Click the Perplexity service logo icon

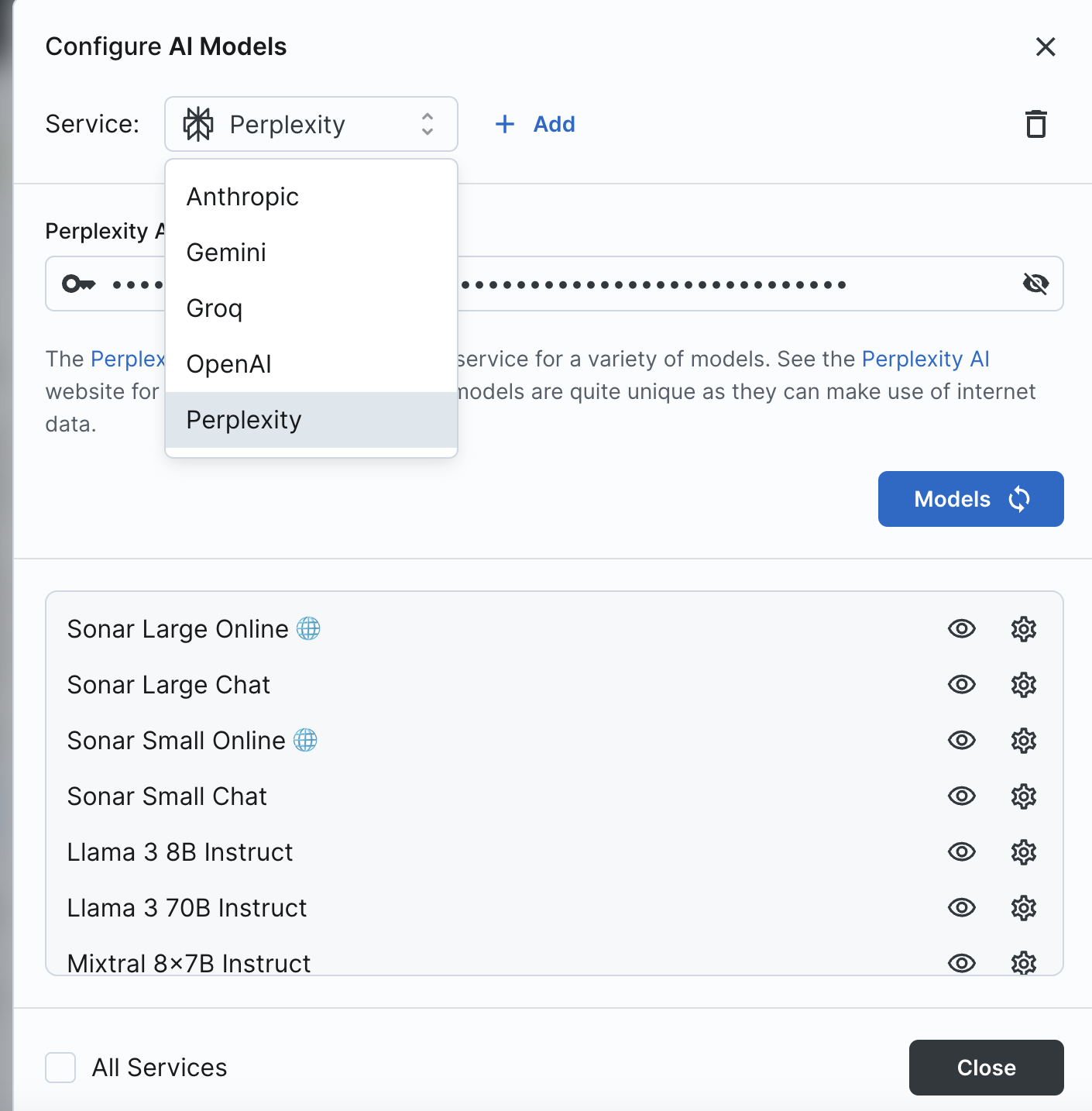pyautogui.click(x=198, y=124)
